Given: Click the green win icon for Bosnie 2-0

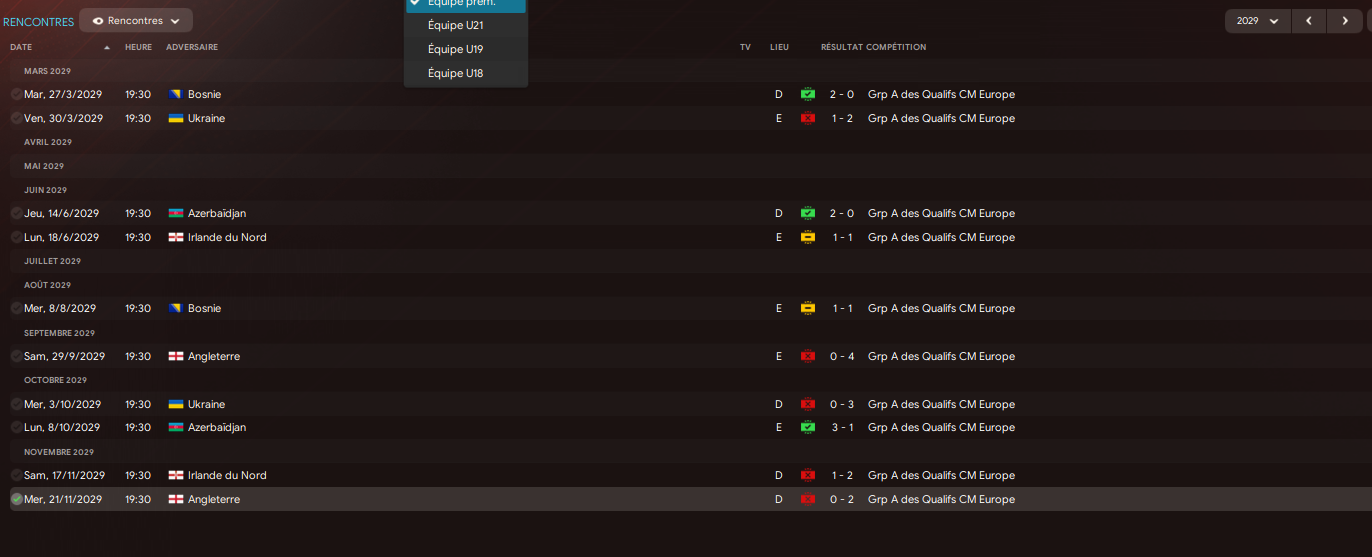Looking at the screenshot, I should pyautogui.click(x=807, y=94).
